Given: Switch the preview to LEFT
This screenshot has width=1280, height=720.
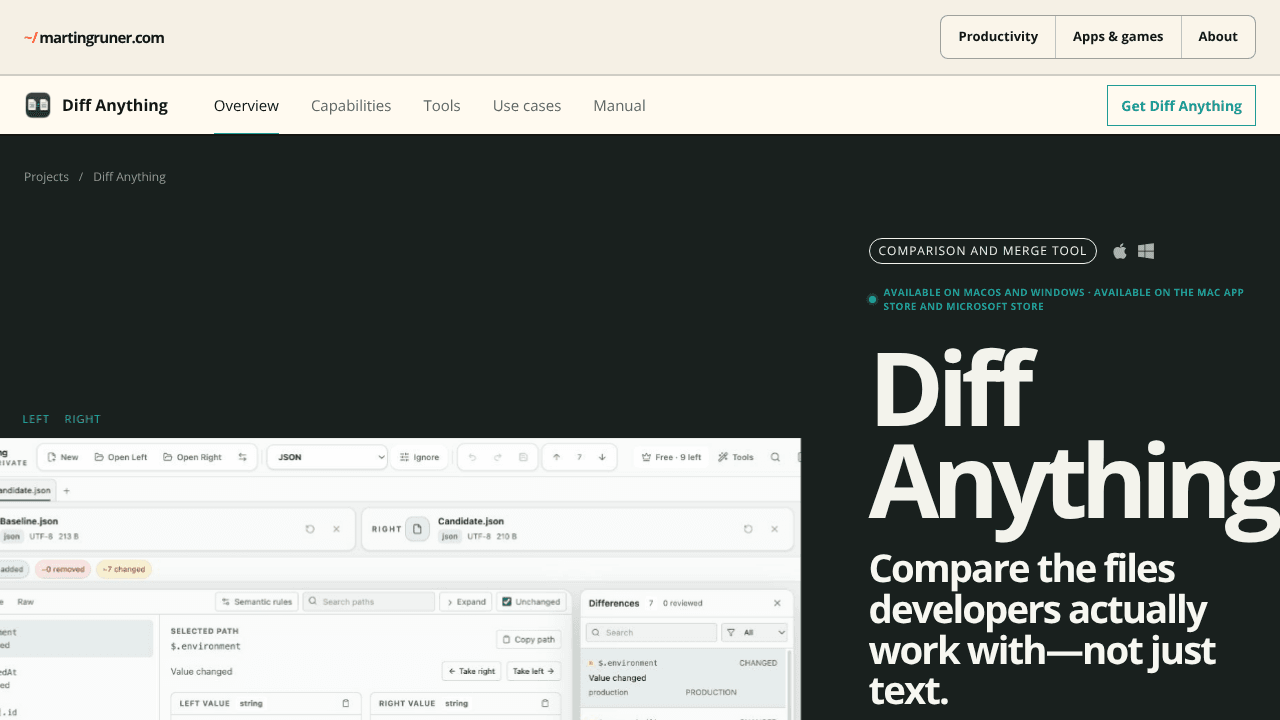Looking at the screenshot, I should [x=36, y=419].
